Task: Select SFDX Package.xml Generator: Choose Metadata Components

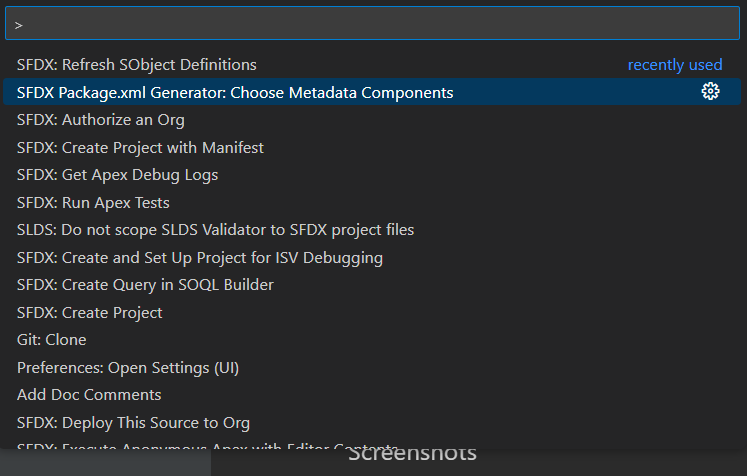Action: 372,92
